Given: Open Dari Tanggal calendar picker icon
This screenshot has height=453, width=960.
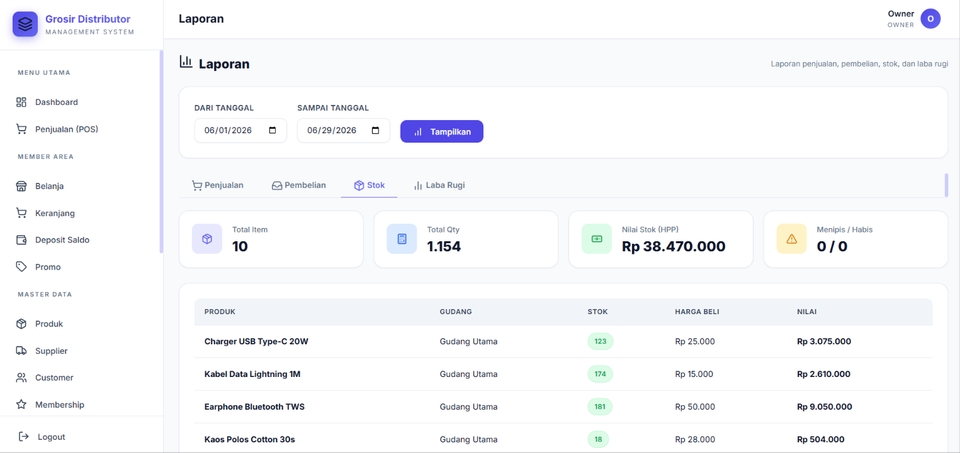Looking at the screenshot, I should 273,130.
